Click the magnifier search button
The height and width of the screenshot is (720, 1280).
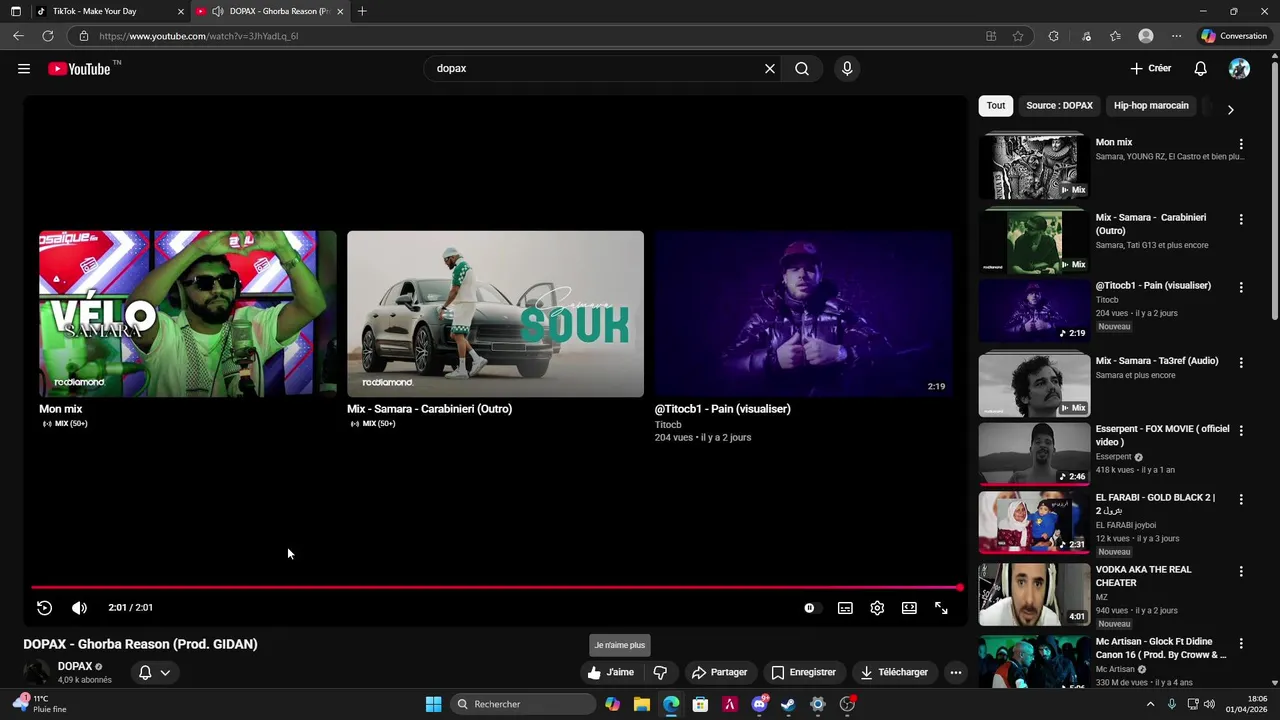point(802,69)
